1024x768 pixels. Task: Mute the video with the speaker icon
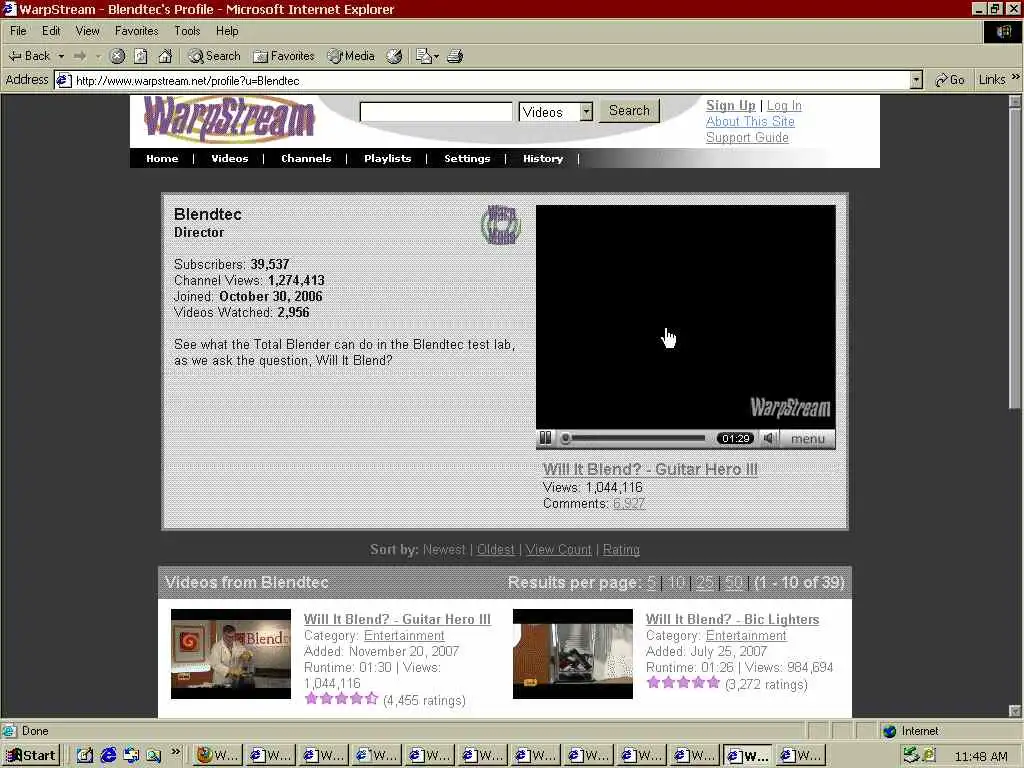(x=770, y=438)
